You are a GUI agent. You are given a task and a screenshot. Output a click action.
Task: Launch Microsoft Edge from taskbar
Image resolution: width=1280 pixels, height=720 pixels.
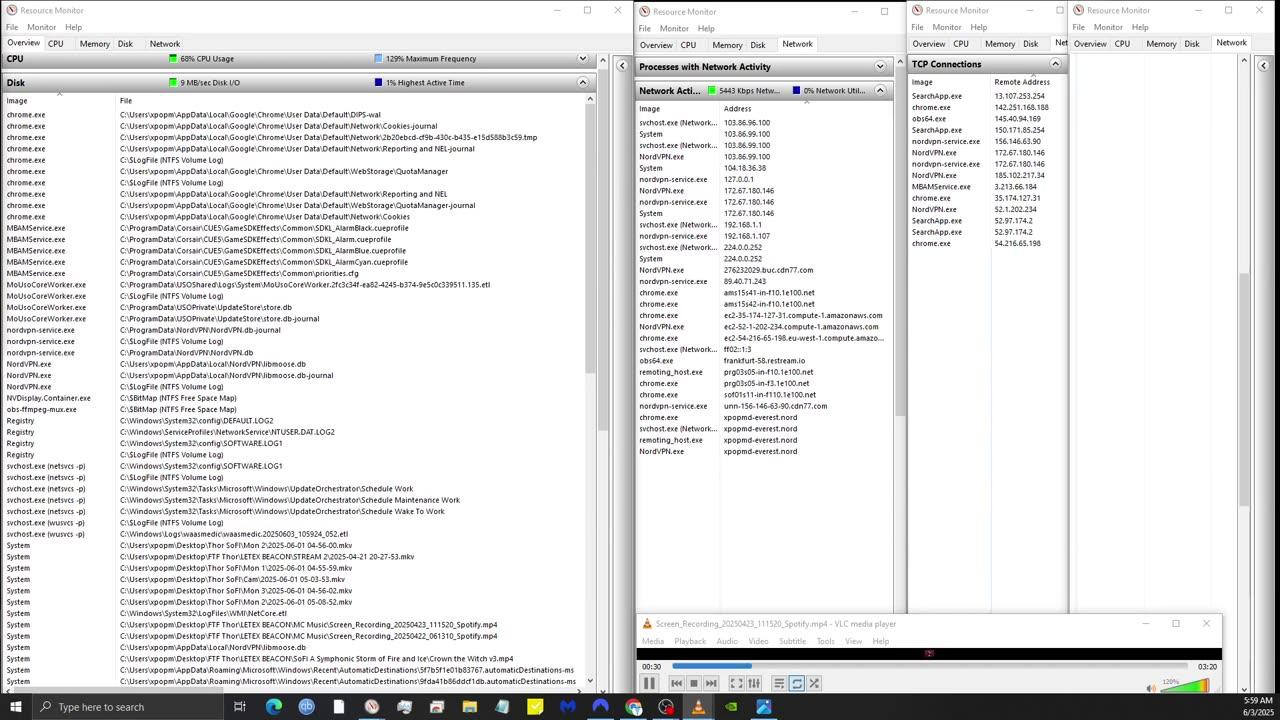pyautogui.click(x=273, y=707)
